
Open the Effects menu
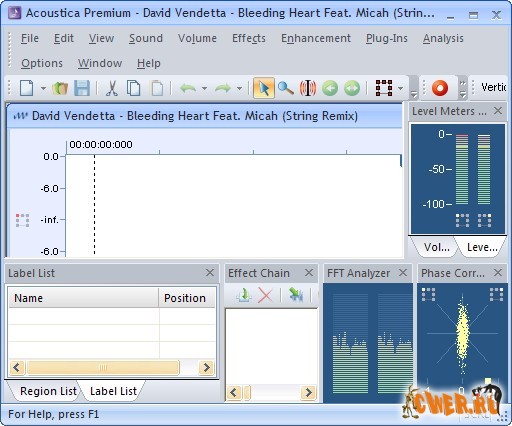coord(249,38)
